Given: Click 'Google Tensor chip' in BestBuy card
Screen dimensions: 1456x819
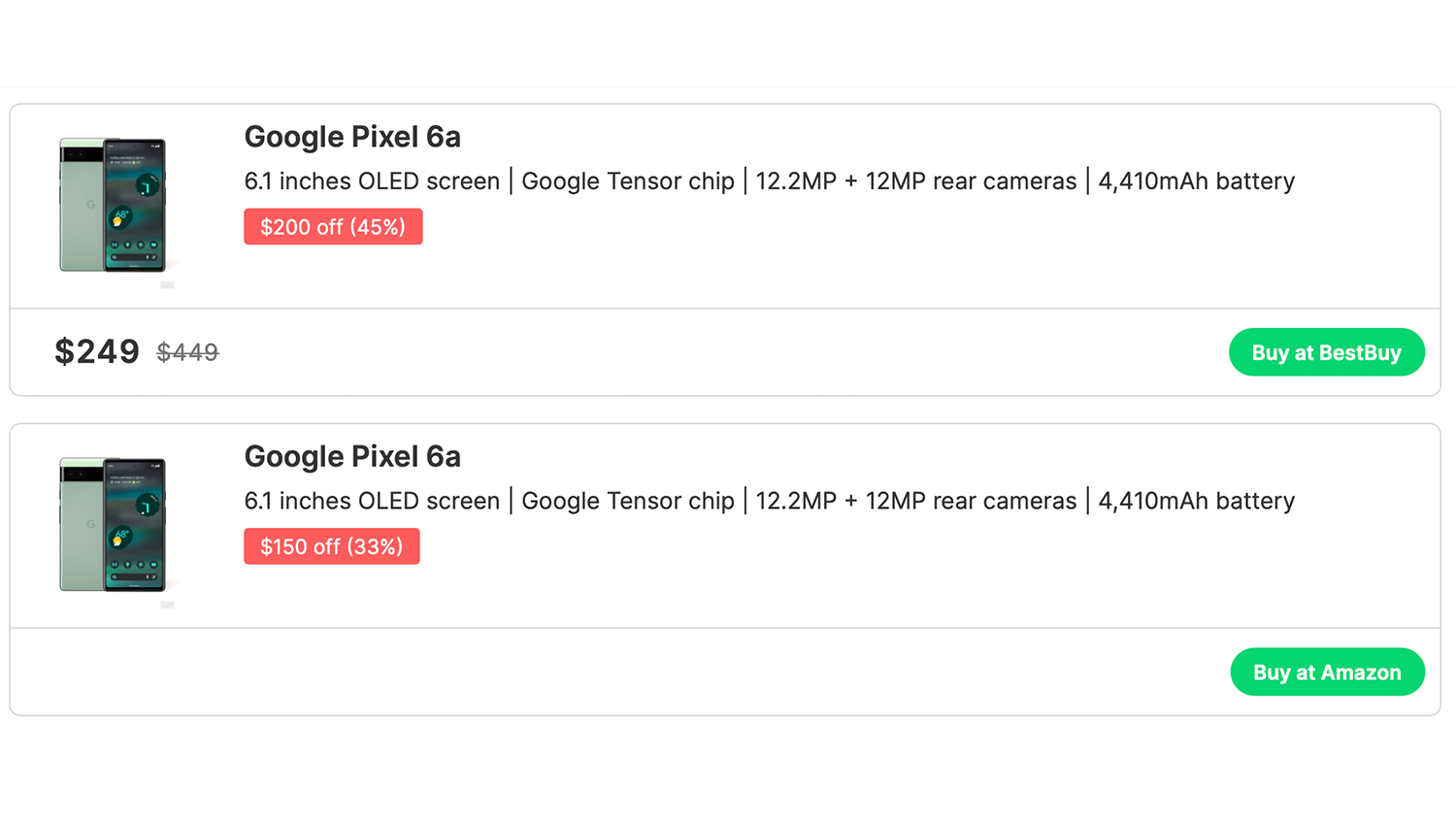Looking at the screenshot, I should (x=628, y=181).
